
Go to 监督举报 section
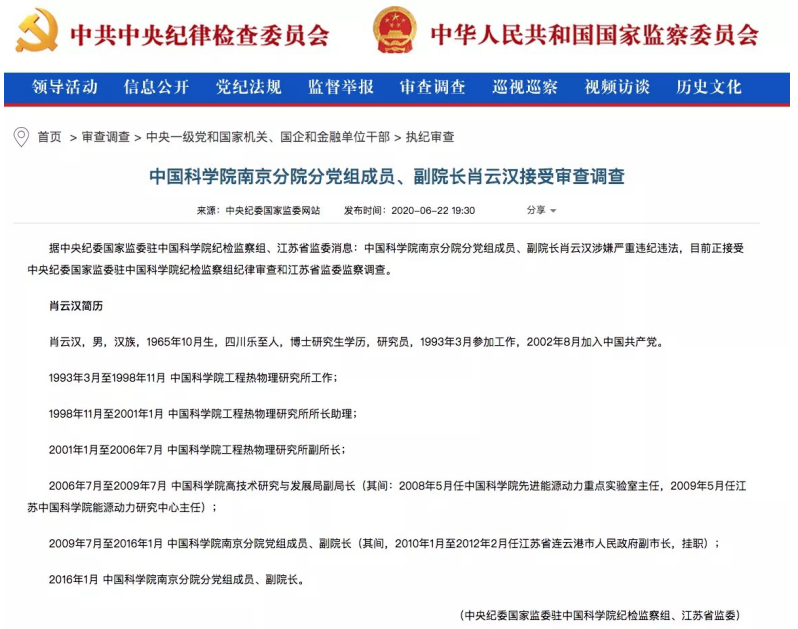click(341, 87)
